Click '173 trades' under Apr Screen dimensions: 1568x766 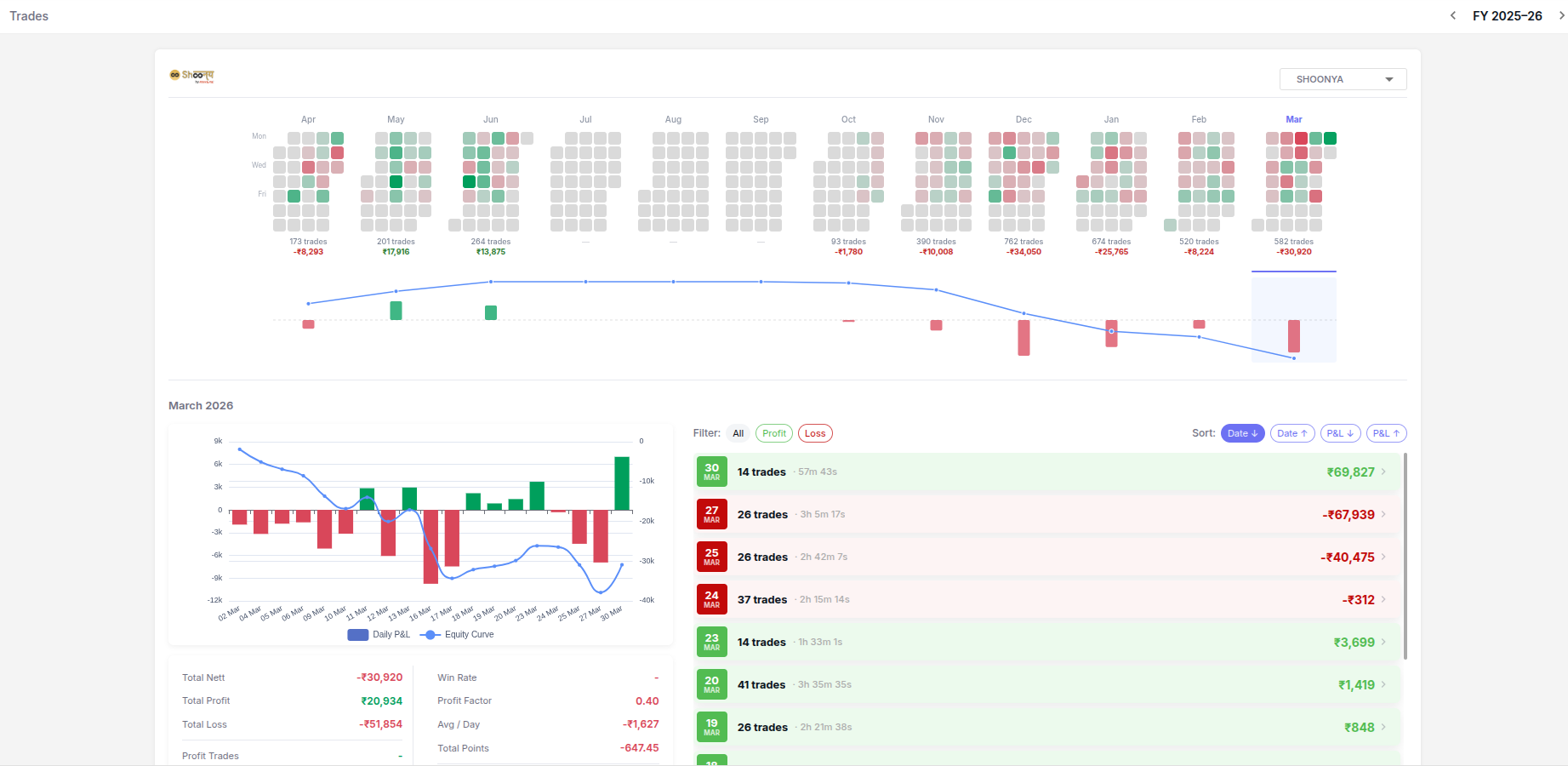(x=308, y=242)
